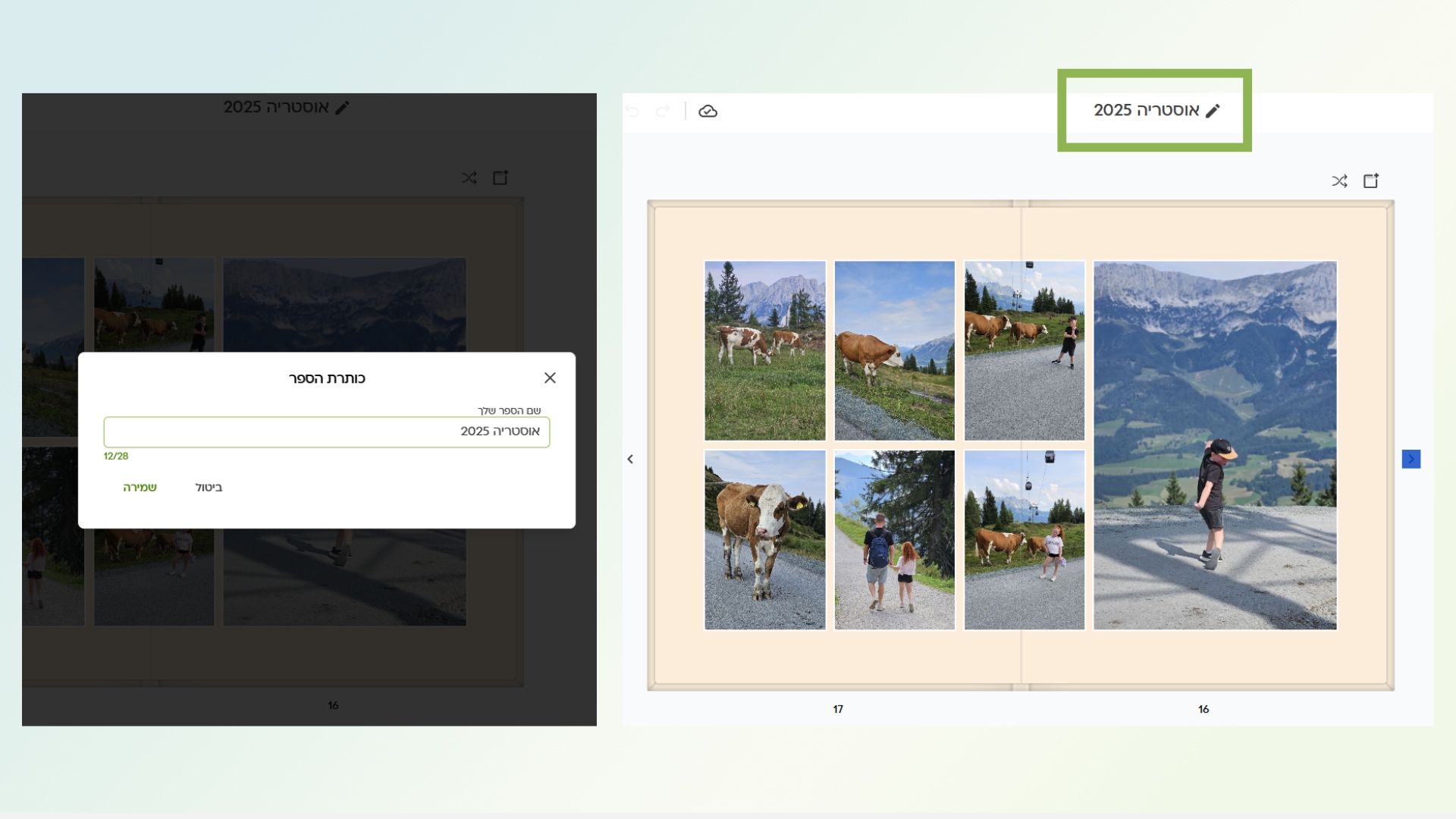
Task: Click the shuffle icon in the dimmed left panel
Action: 469,178
